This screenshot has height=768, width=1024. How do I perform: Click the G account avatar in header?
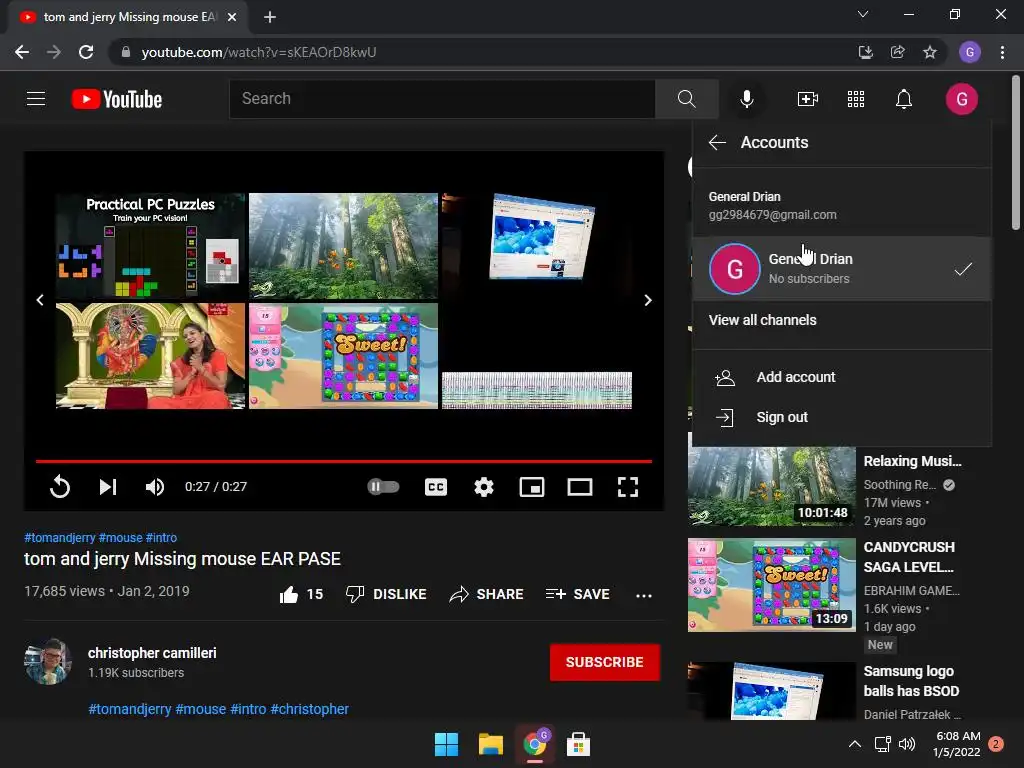pyautogui.click(x=962, y=99)
